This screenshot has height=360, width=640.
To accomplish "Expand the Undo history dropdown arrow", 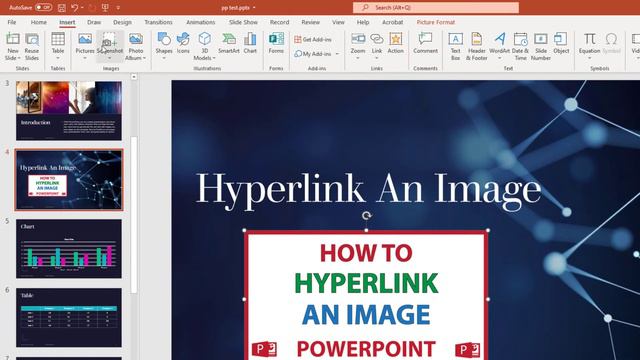I will pos(82,8).
